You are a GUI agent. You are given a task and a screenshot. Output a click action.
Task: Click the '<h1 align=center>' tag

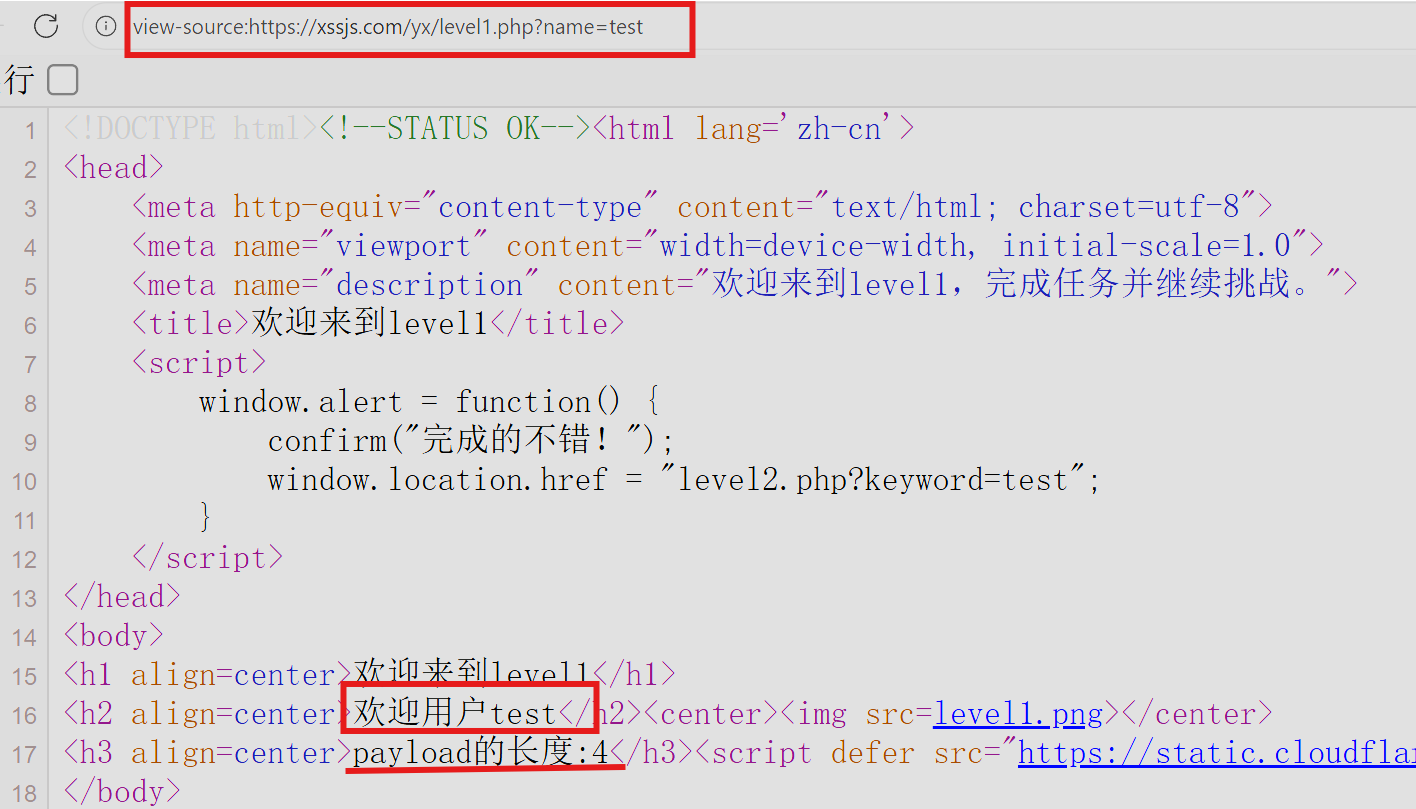coord(208,675)
